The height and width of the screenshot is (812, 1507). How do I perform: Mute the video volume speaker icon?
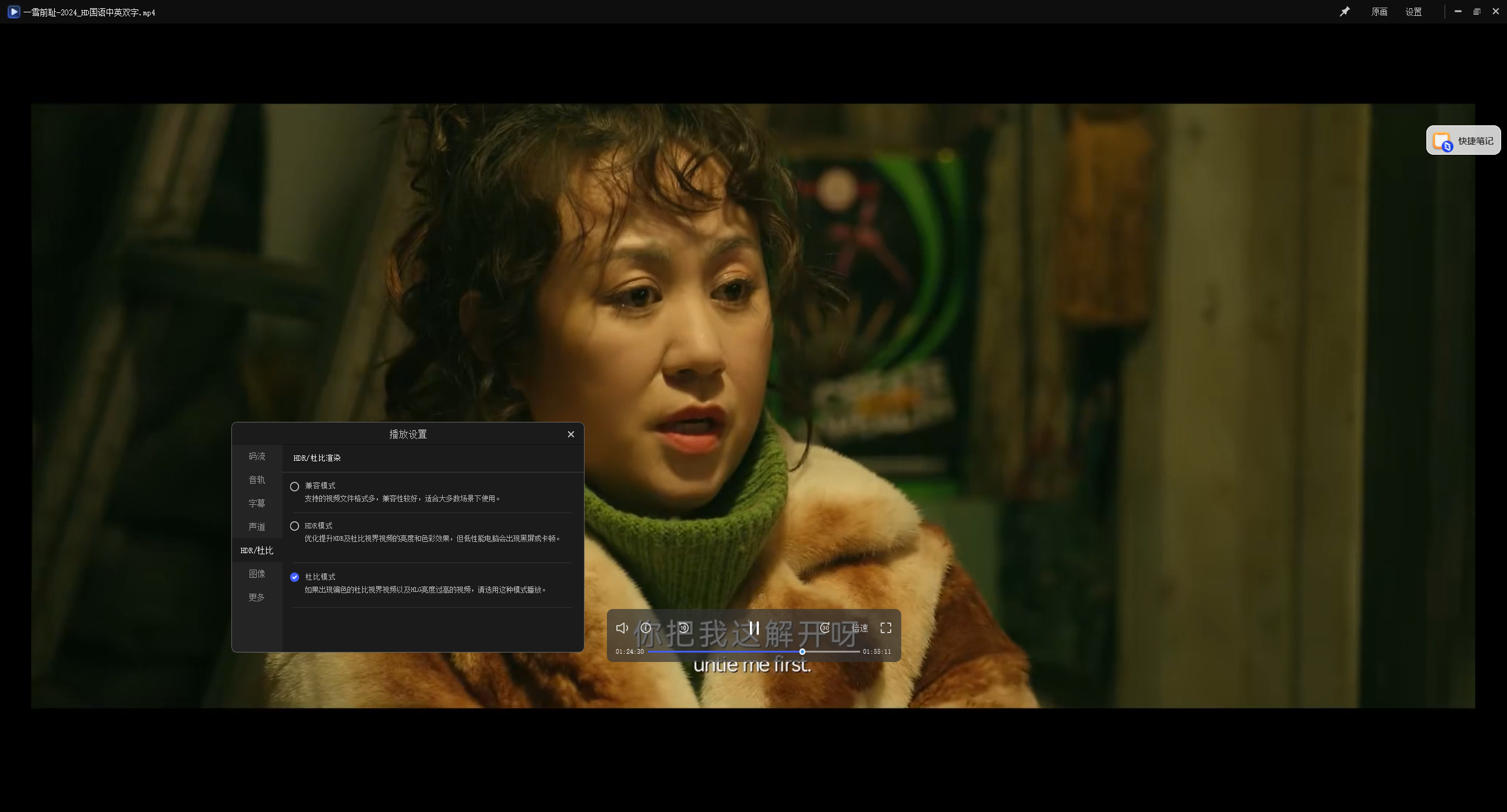[622, 628]
